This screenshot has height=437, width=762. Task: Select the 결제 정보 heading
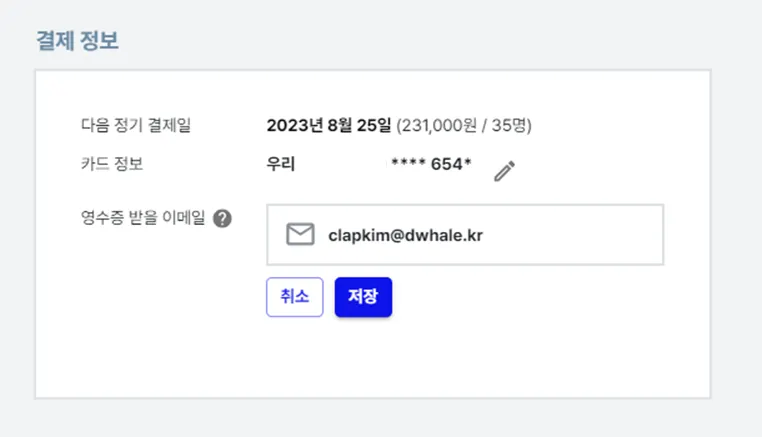pos(77,40)
